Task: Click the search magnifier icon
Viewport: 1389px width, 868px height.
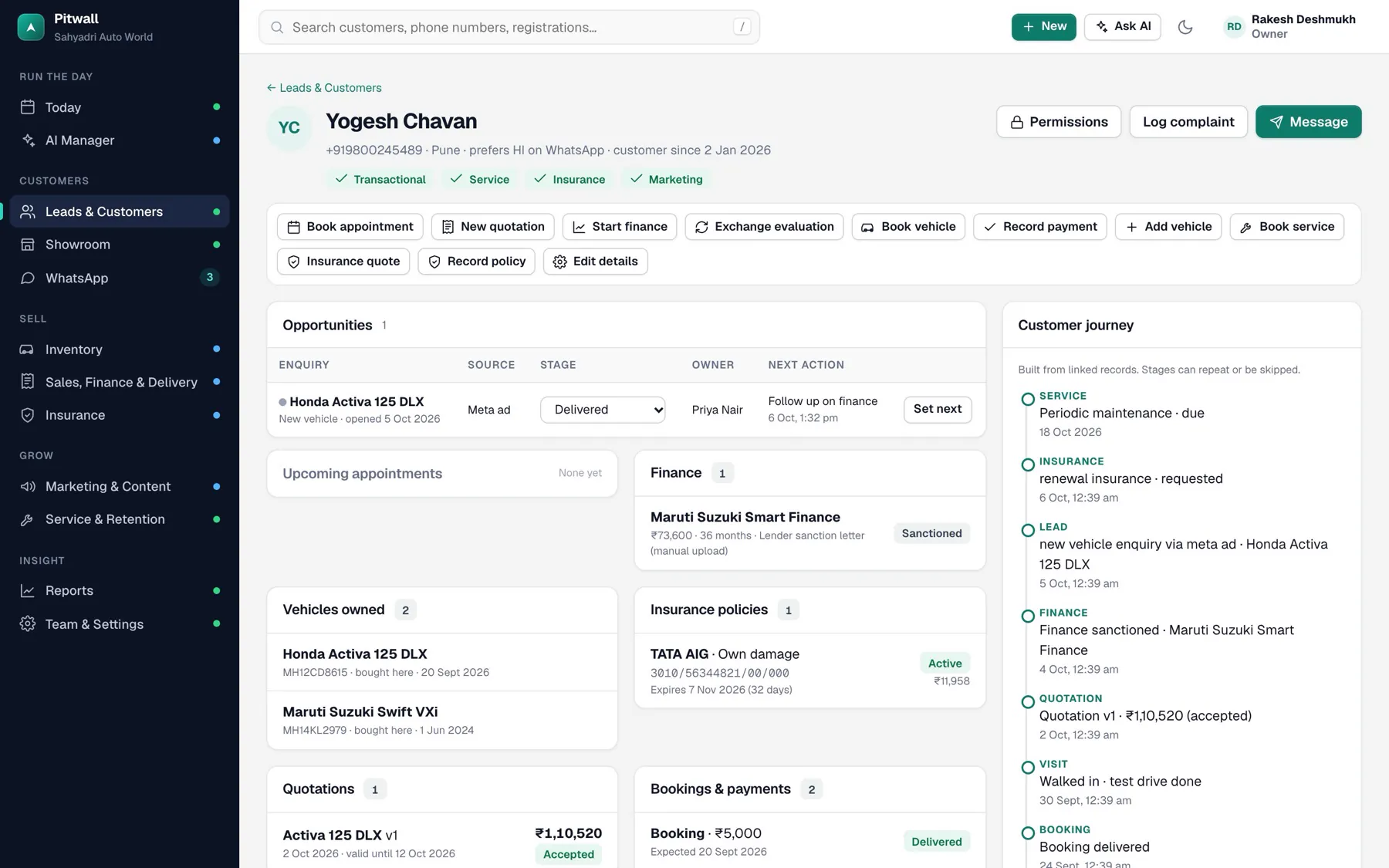Action: coord(277,28)
